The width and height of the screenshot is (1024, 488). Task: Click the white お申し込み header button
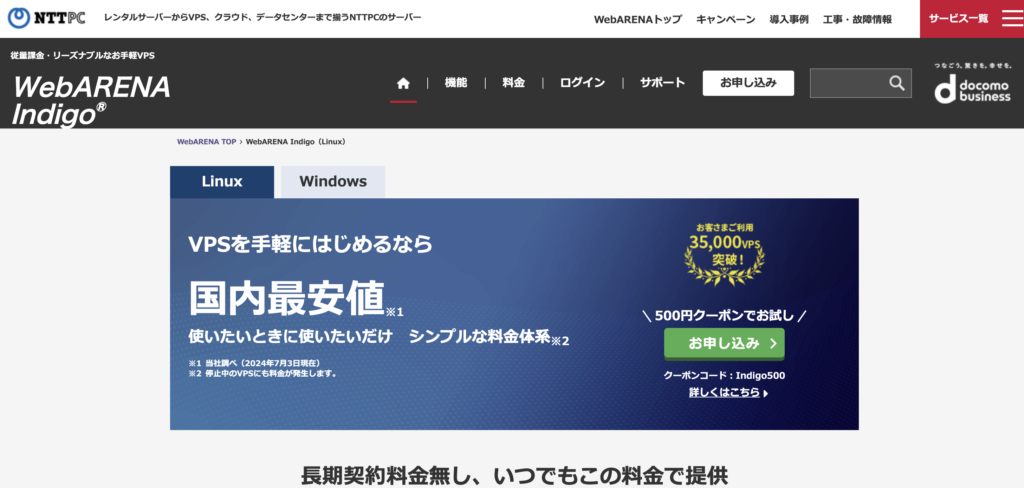748,83
